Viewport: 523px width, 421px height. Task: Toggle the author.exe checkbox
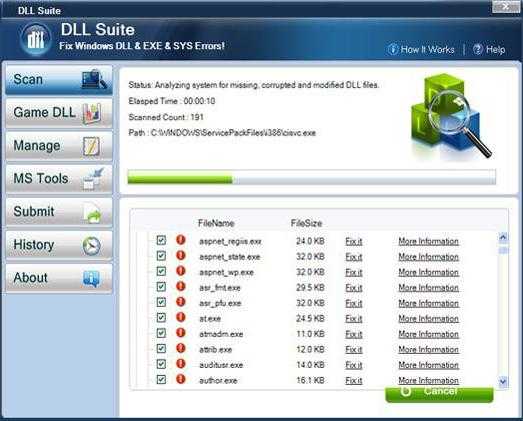(x=161, y=379)
